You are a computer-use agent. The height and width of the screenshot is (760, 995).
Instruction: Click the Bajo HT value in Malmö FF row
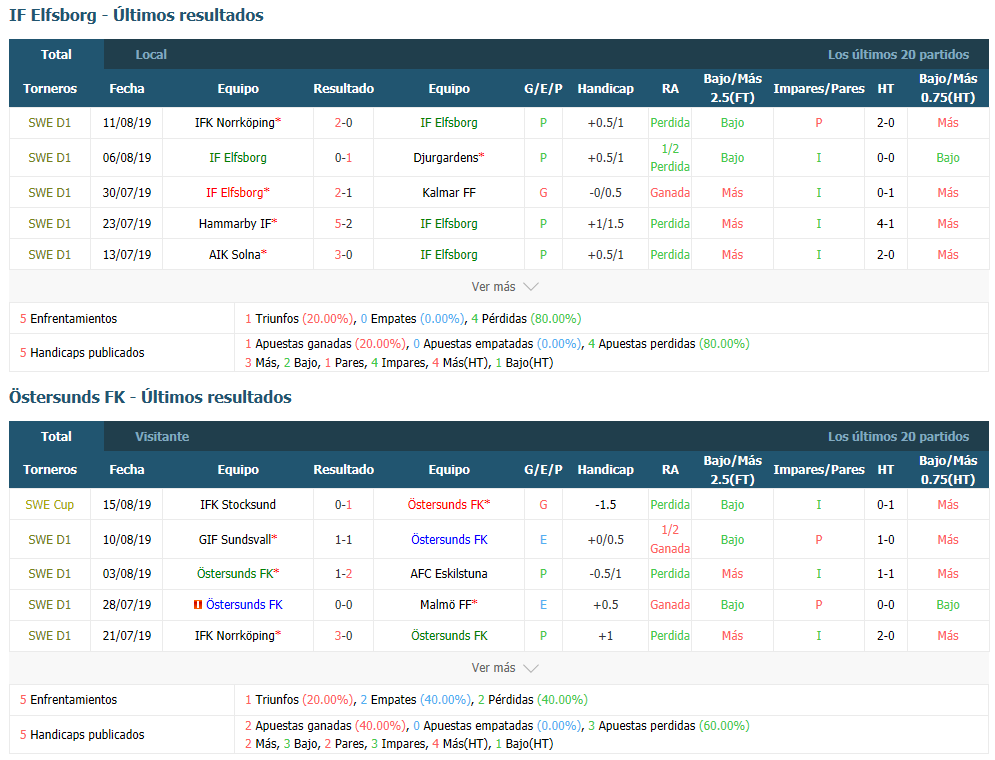(947, 605)
